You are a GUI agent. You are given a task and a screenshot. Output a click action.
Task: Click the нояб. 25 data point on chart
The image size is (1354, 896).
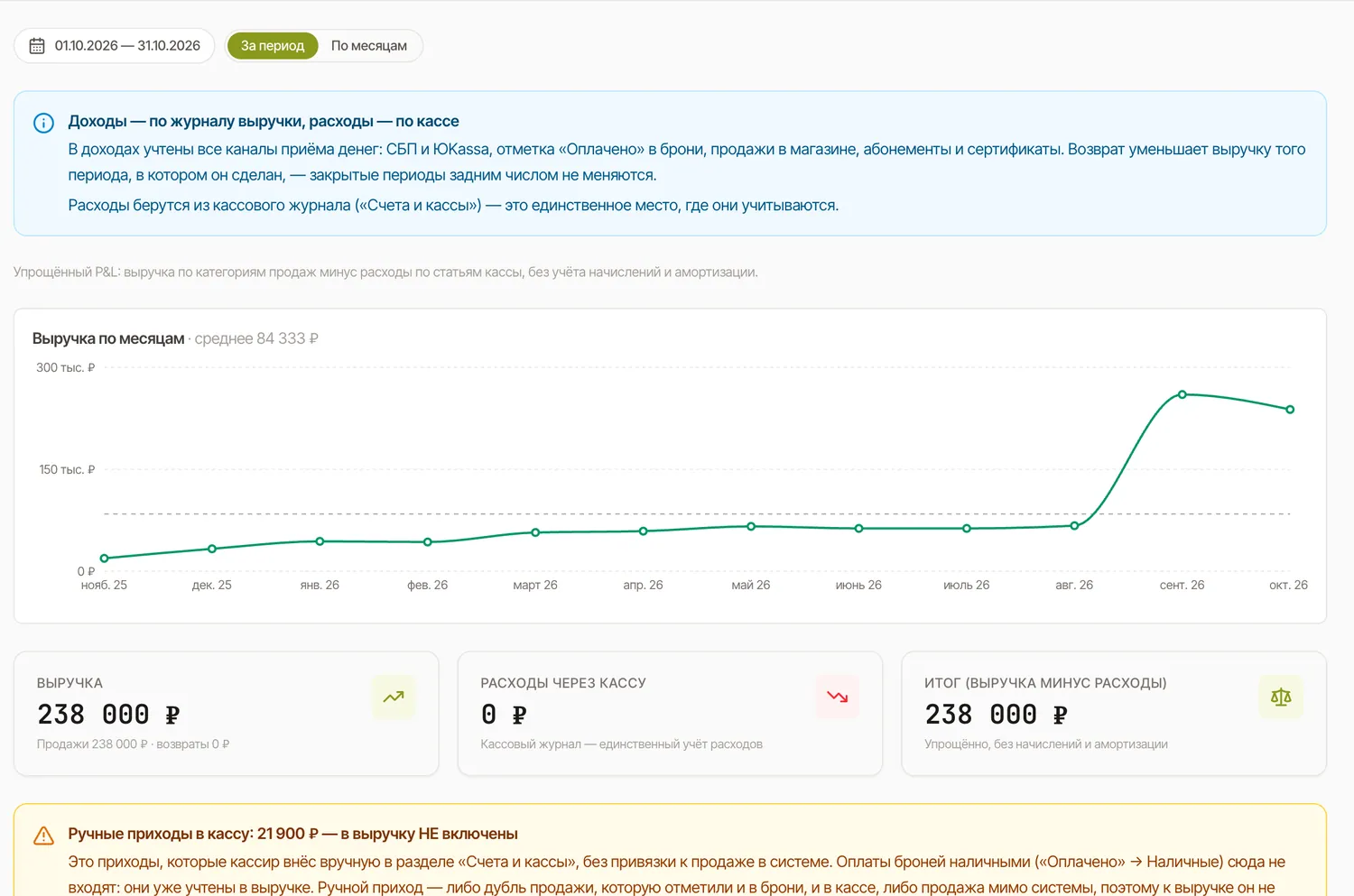105,559
